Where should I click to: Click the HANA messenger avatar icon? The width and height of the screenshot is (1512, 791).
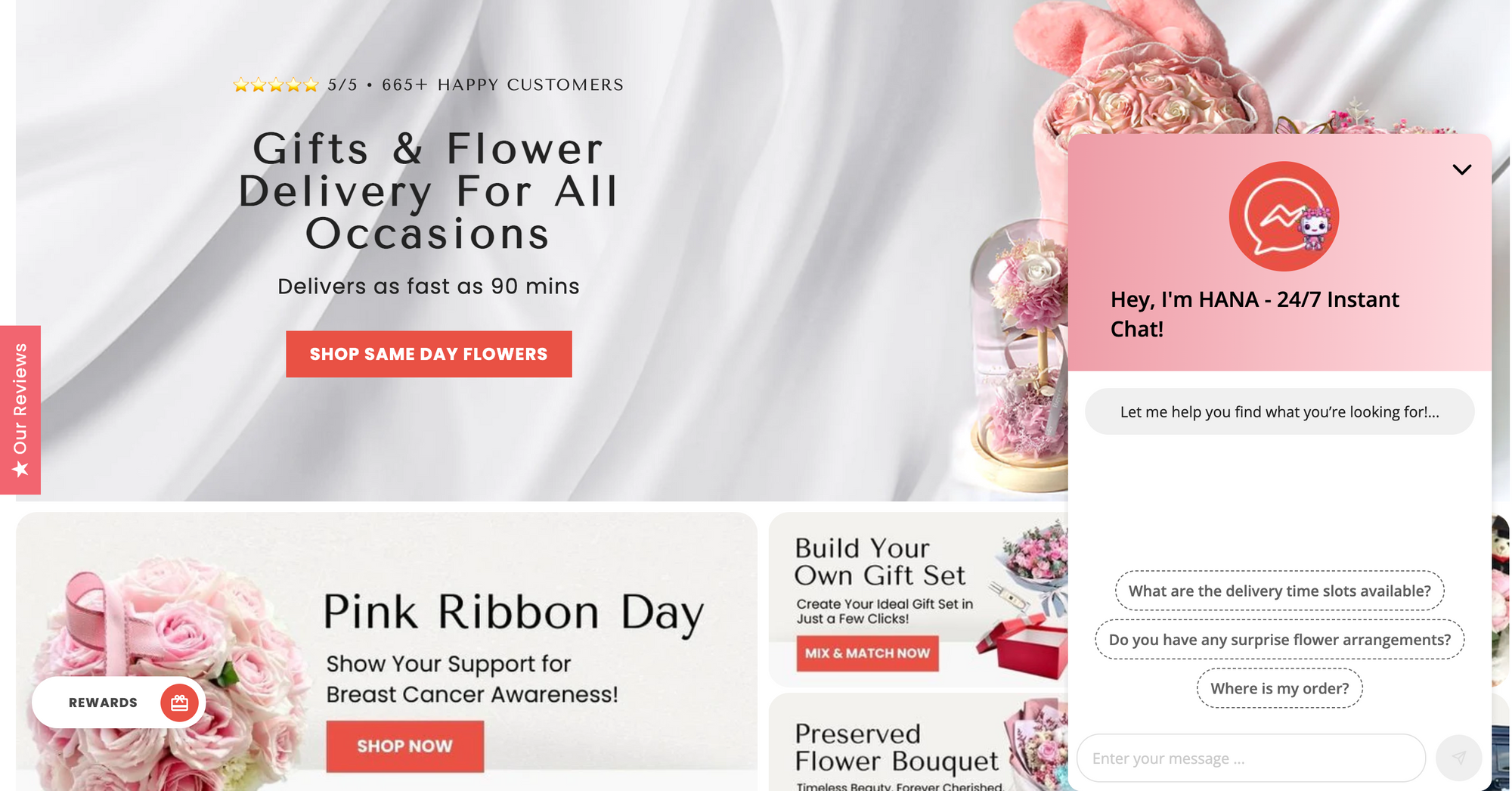coord(1284,216)
